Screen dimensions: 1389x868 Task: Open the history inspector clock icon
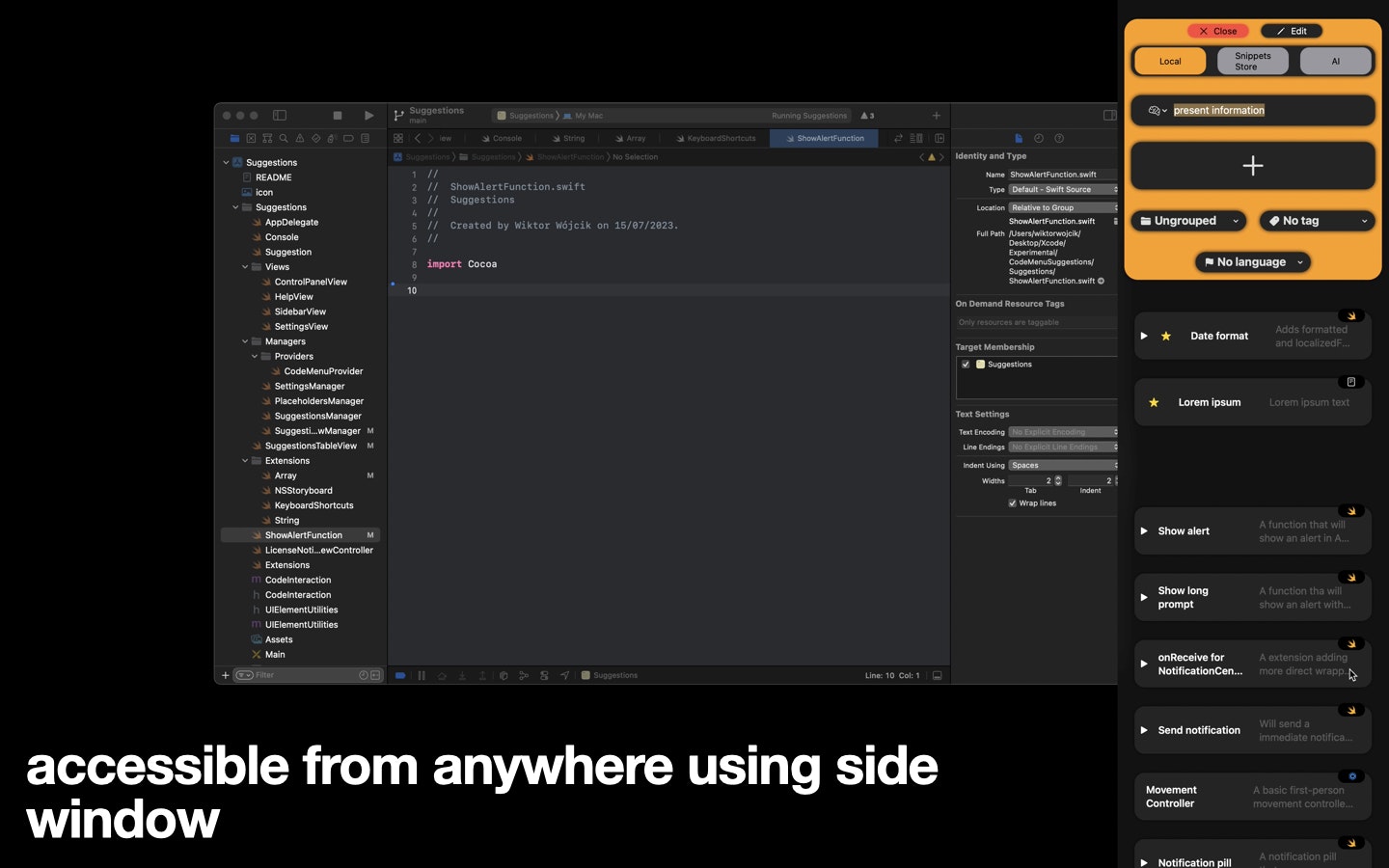tap(1039, 138)
